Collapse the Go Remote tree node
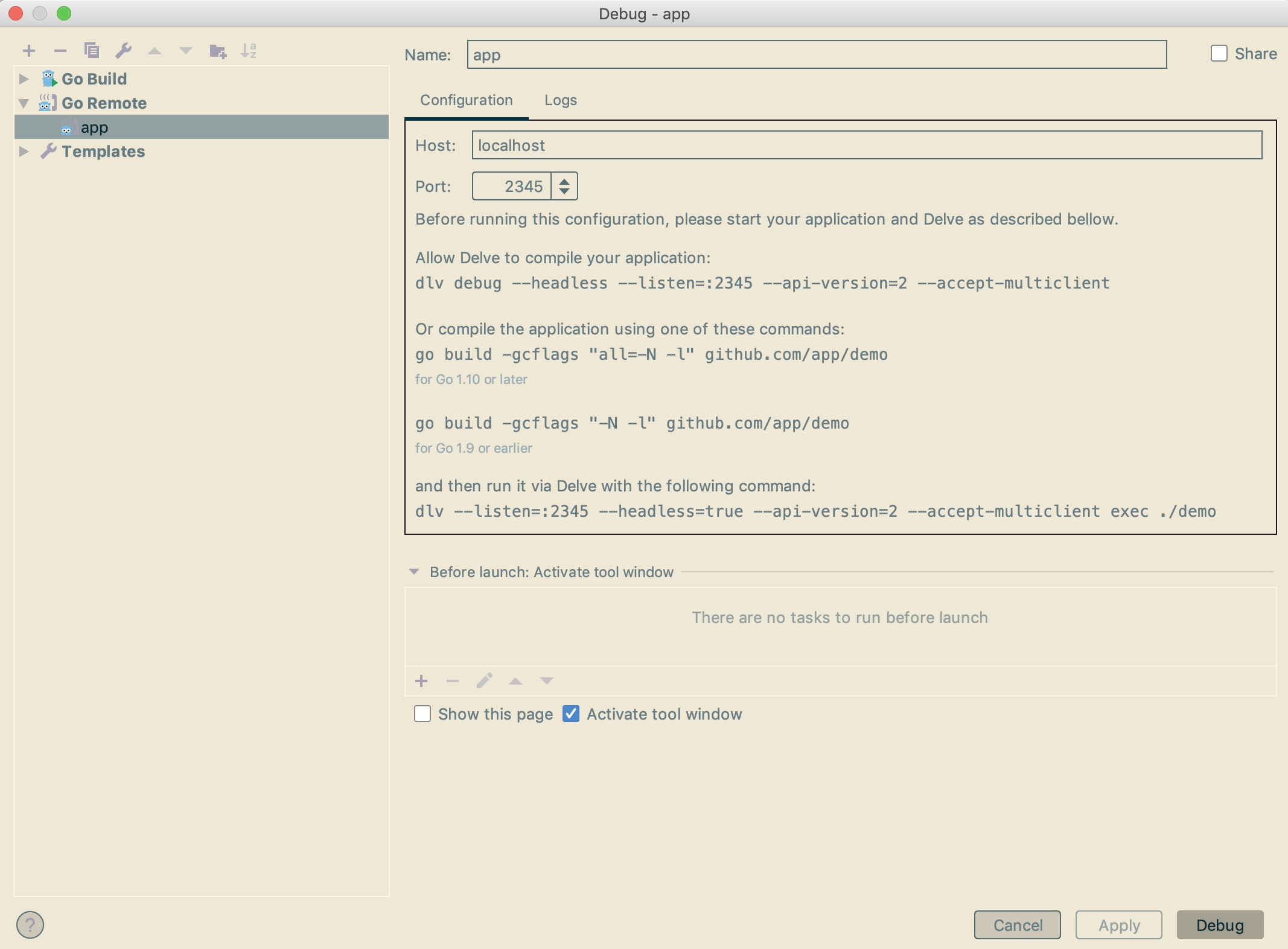This screenshot has width=1288, height=949. coord(24,103)
